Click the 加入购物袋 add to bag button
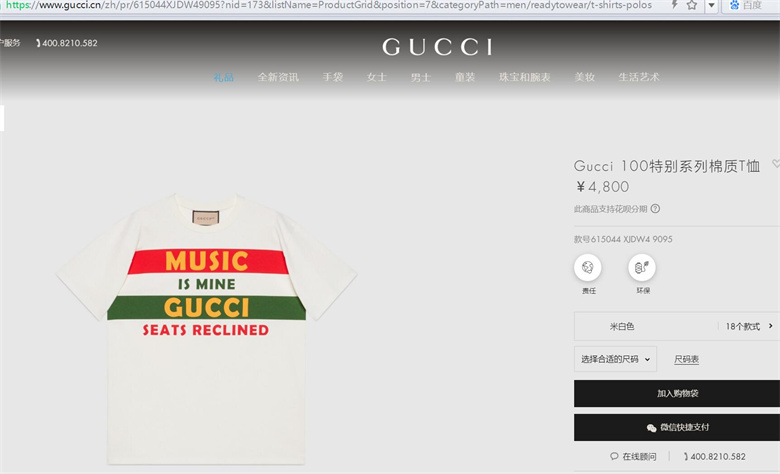The image size is (780, 474). click(x=677, y=393)
